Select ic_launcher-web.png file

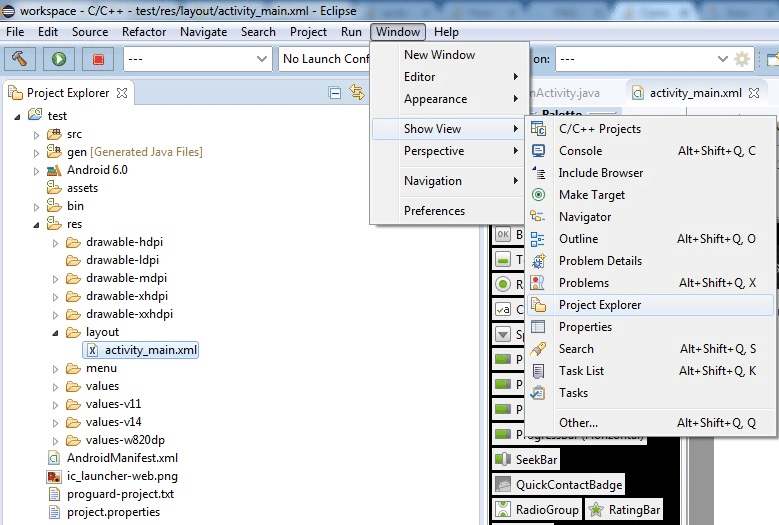coord(112,476)
